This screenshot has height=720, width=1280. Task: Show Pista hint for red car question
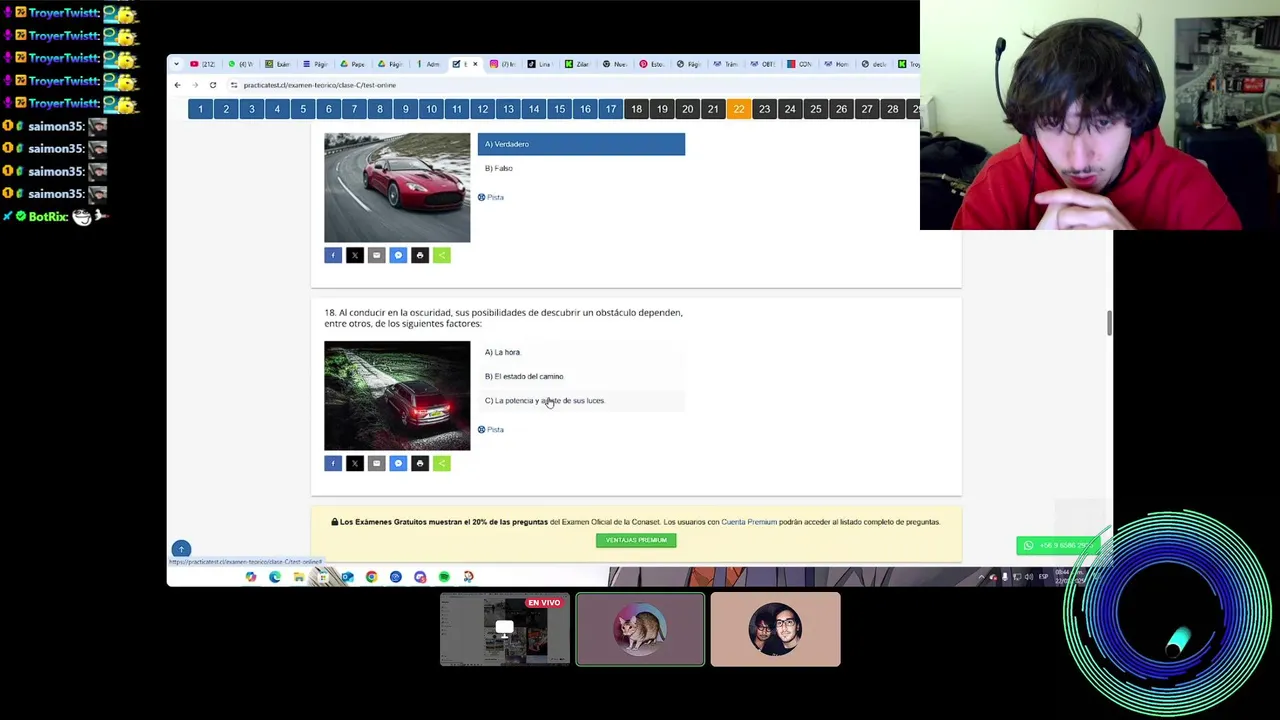pos(491,197)
